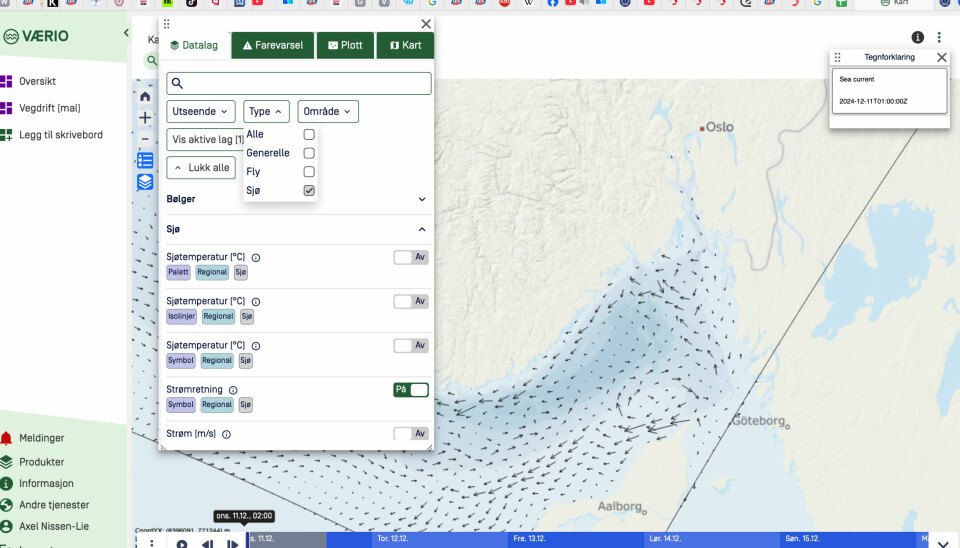960x548 pixels.
Task: Click the Lukk alle button
Action: 201,168
